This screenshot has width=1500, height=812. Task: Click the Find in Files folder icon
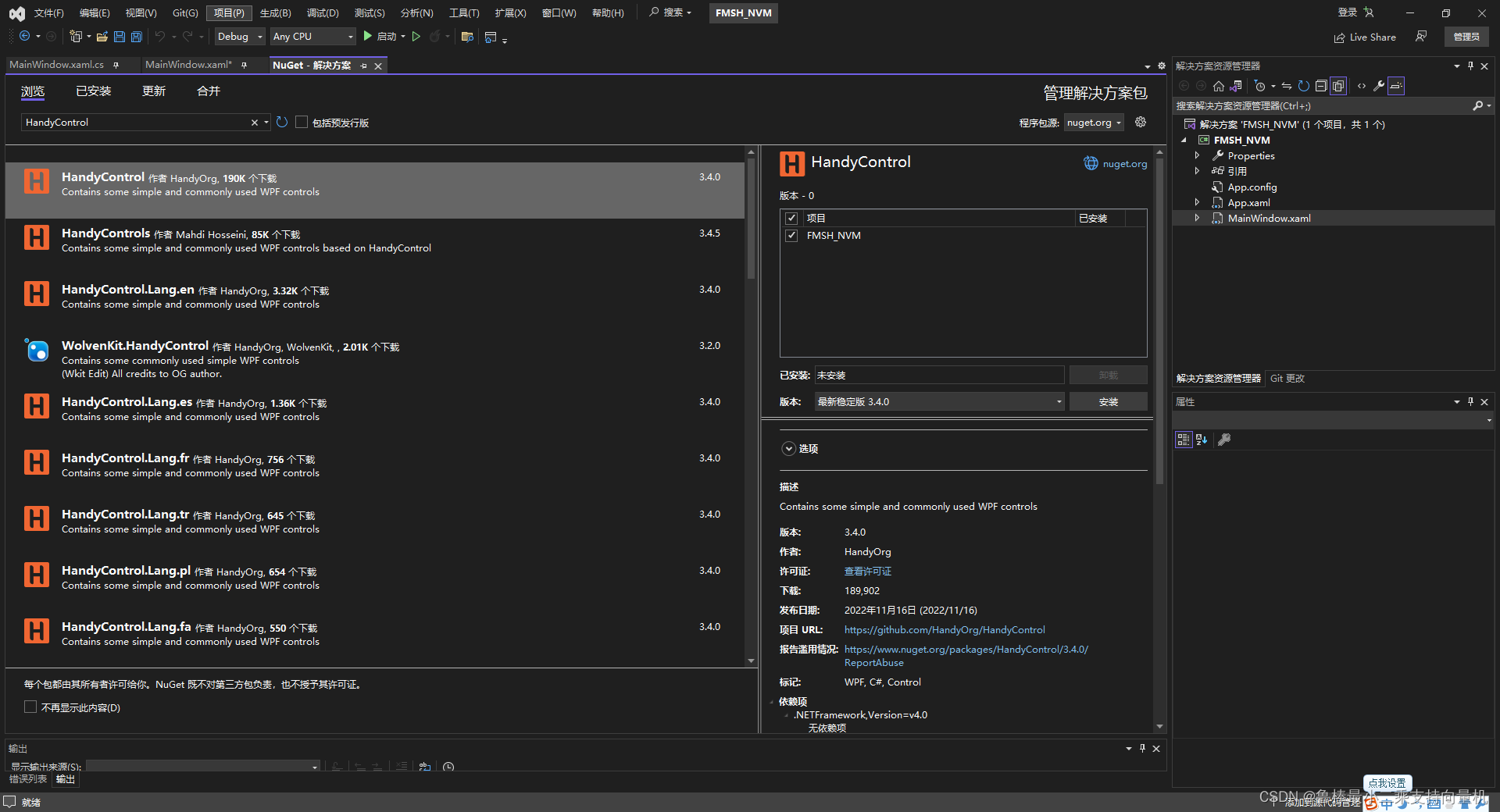coord(467,36)
